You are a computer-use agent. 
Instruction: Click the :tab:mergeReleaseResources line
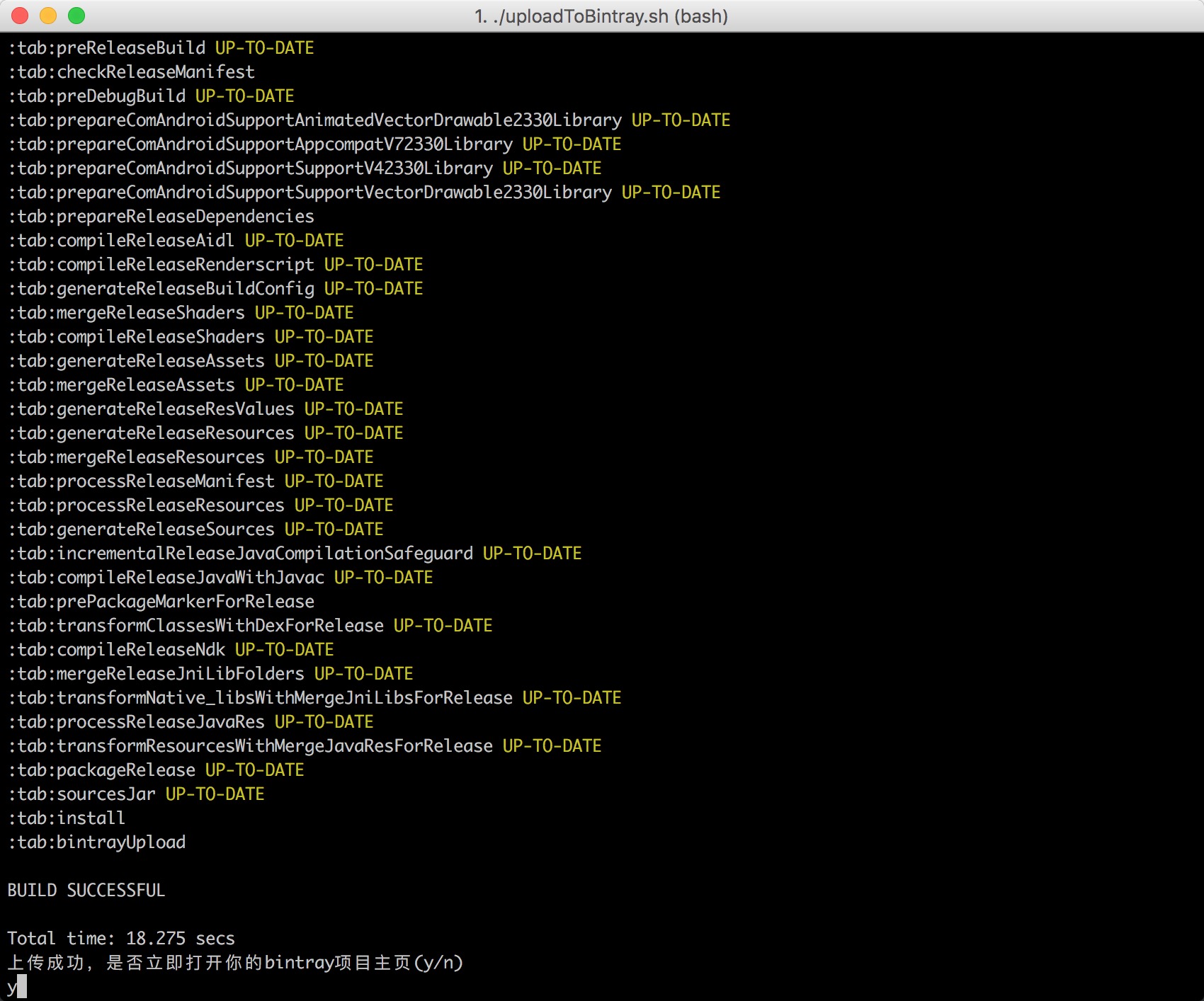[x=191, y=457]
